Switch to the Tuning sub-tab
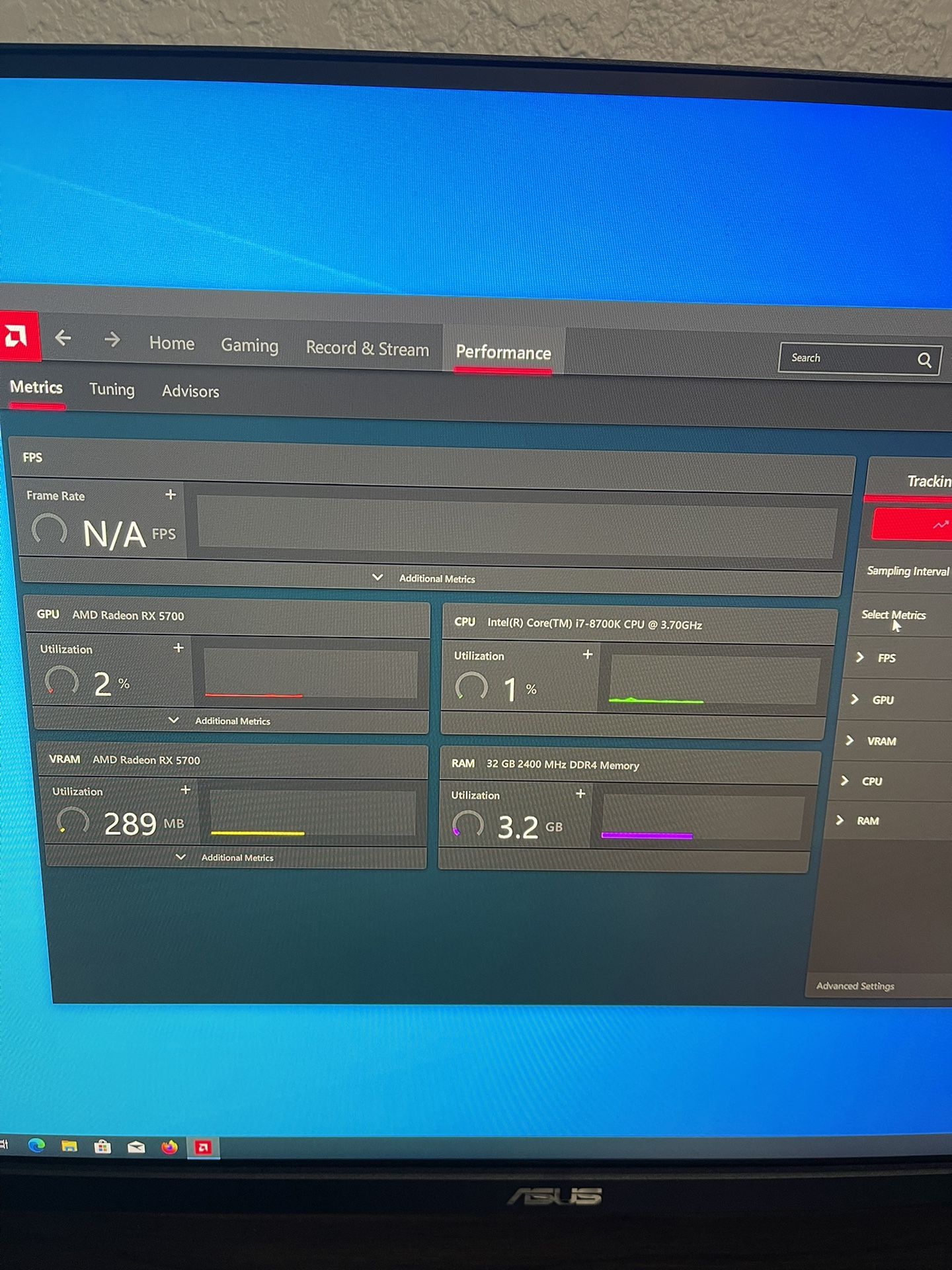The height and width of the screenshot is (1270, 952). [112, 389]
